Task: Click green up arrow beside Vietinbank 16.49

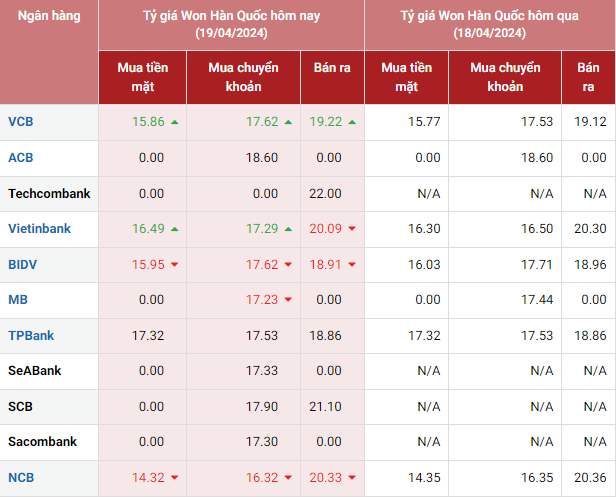Action: (x=175, y=229)
